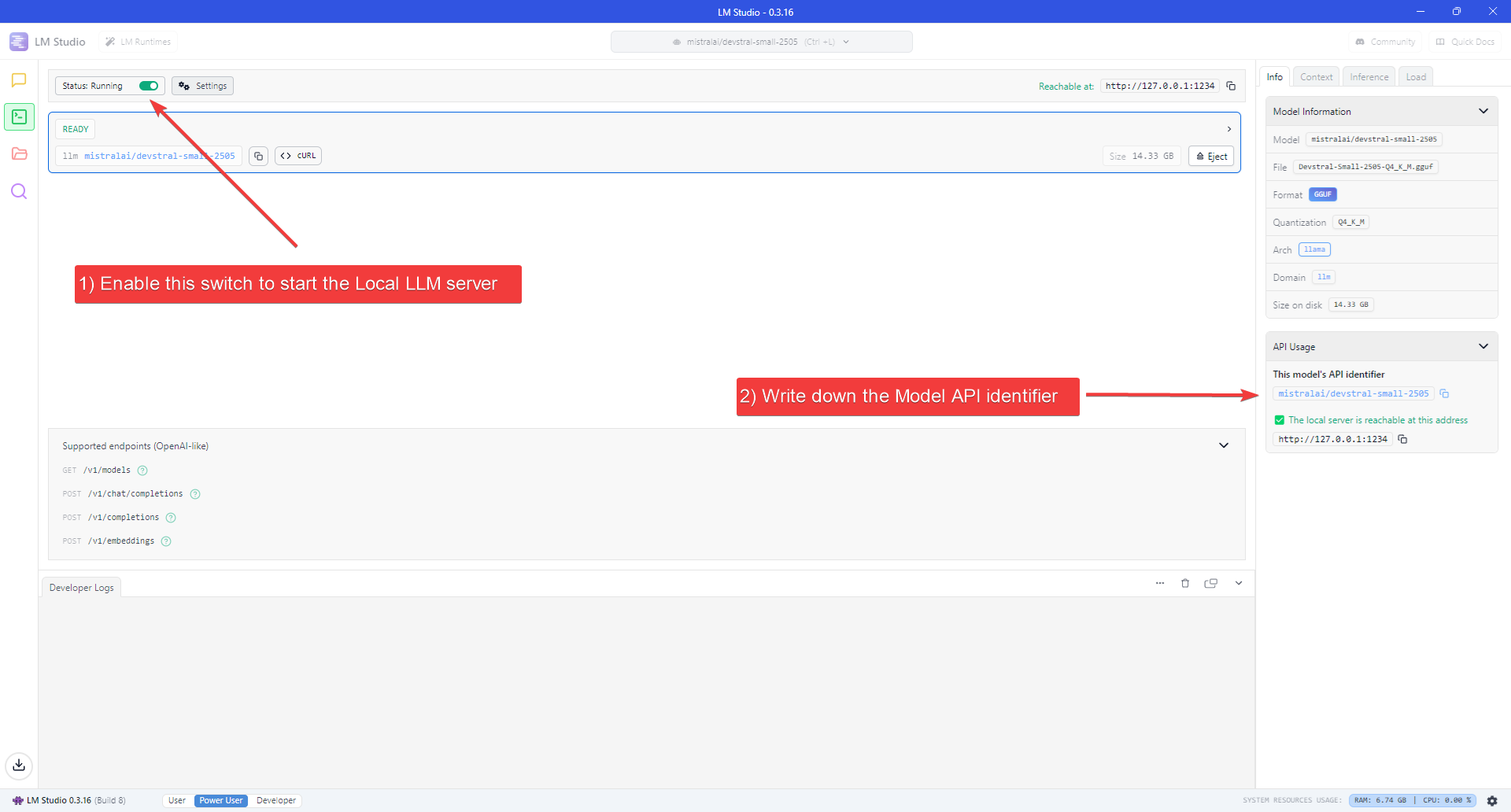Open LM Runtimes
Viewport: 1511px width, 812px height.
(139, 42)
